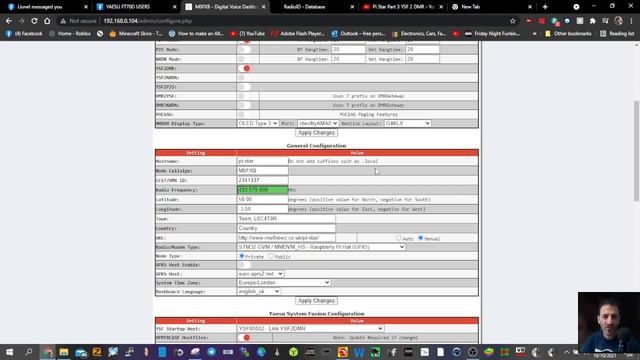
Task: Select the Private node type
Action: (242, 256)
